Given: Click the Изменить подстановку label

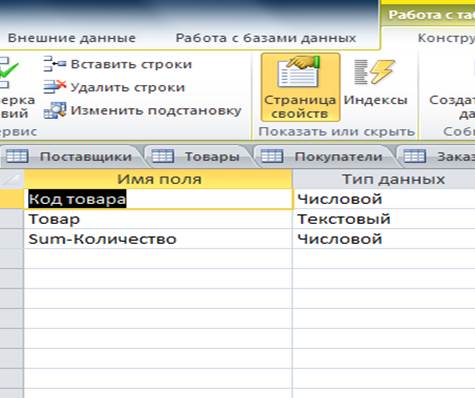Looking at the screenshot, I should click(x=156, y=110).
